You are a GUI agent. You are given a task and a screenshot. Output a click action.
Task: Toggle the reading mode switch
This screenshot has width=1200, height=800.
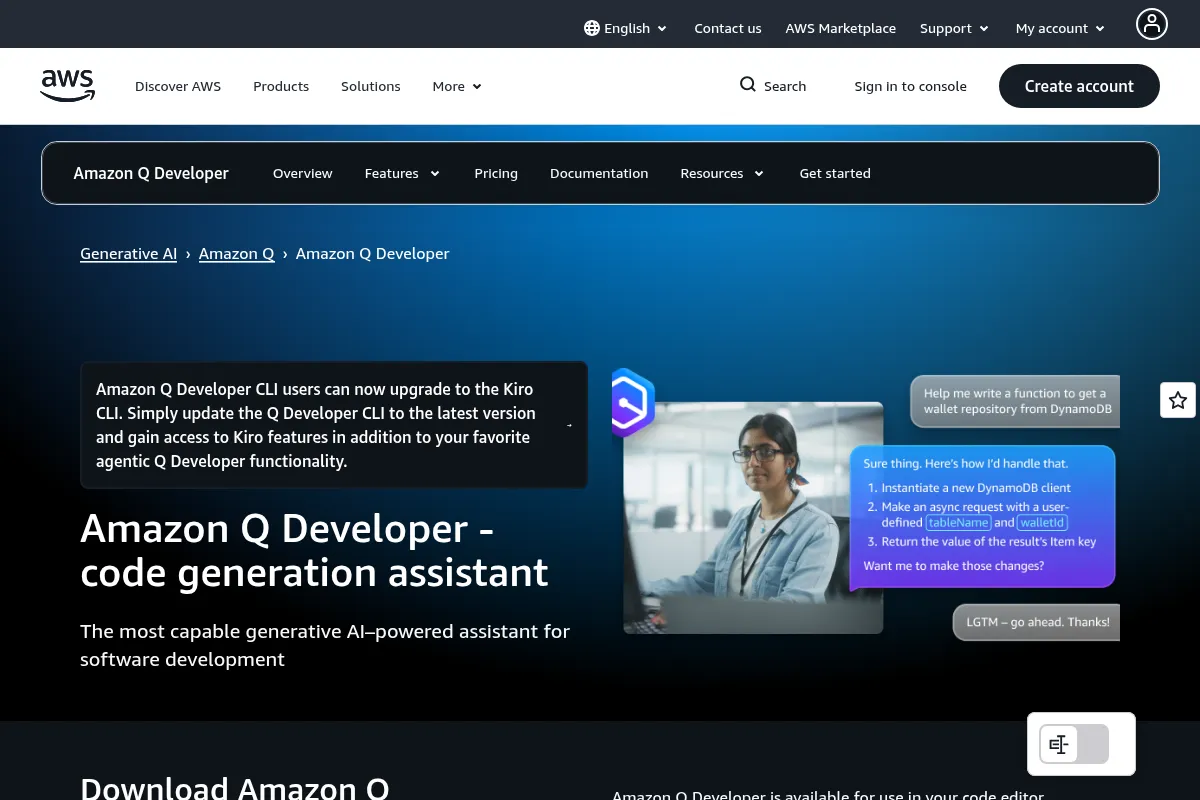coord(1075,744)
